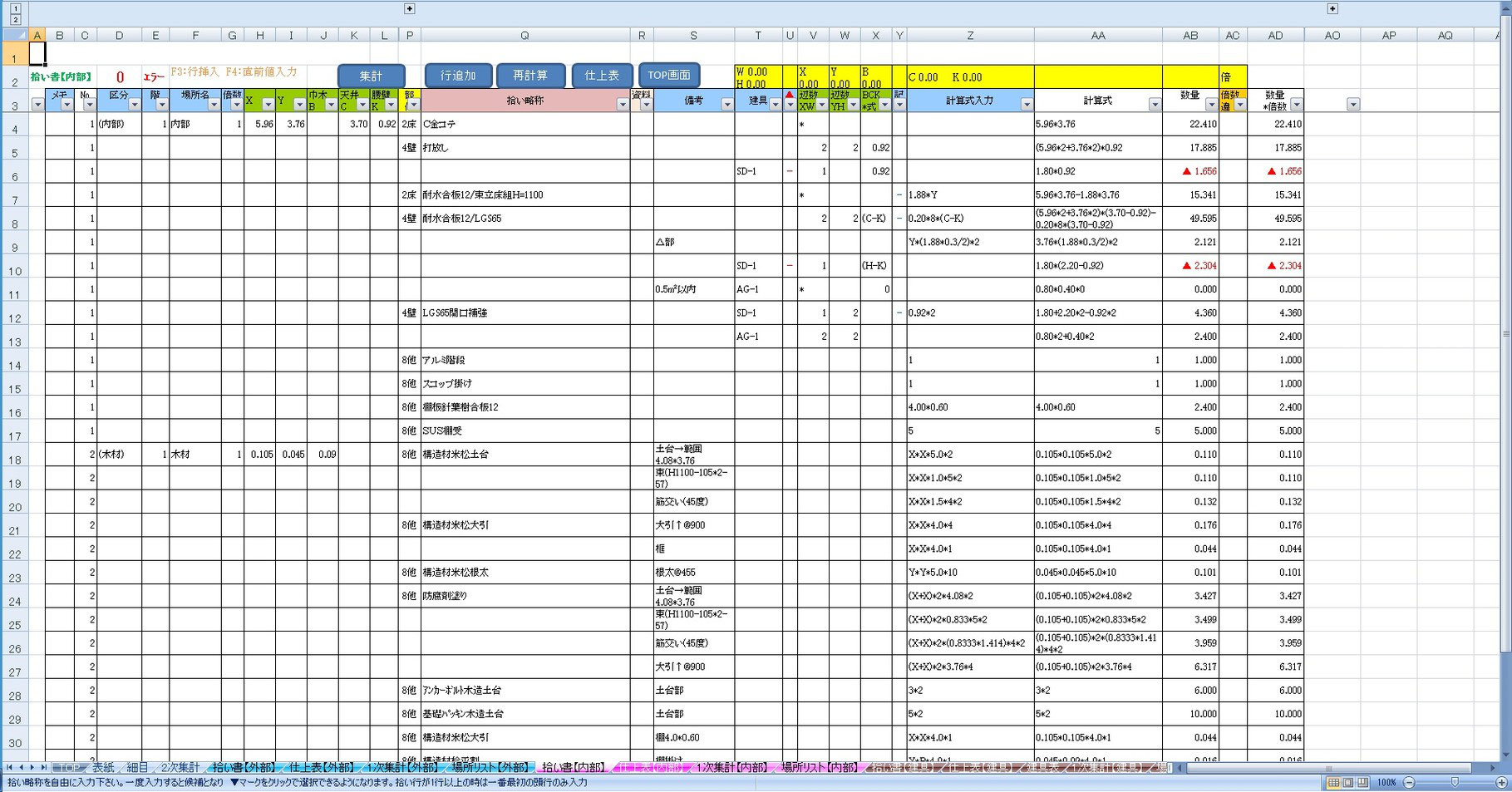
Task: Open filter dropdown for 計算式入力 column
Action: tap(1027, 105)
